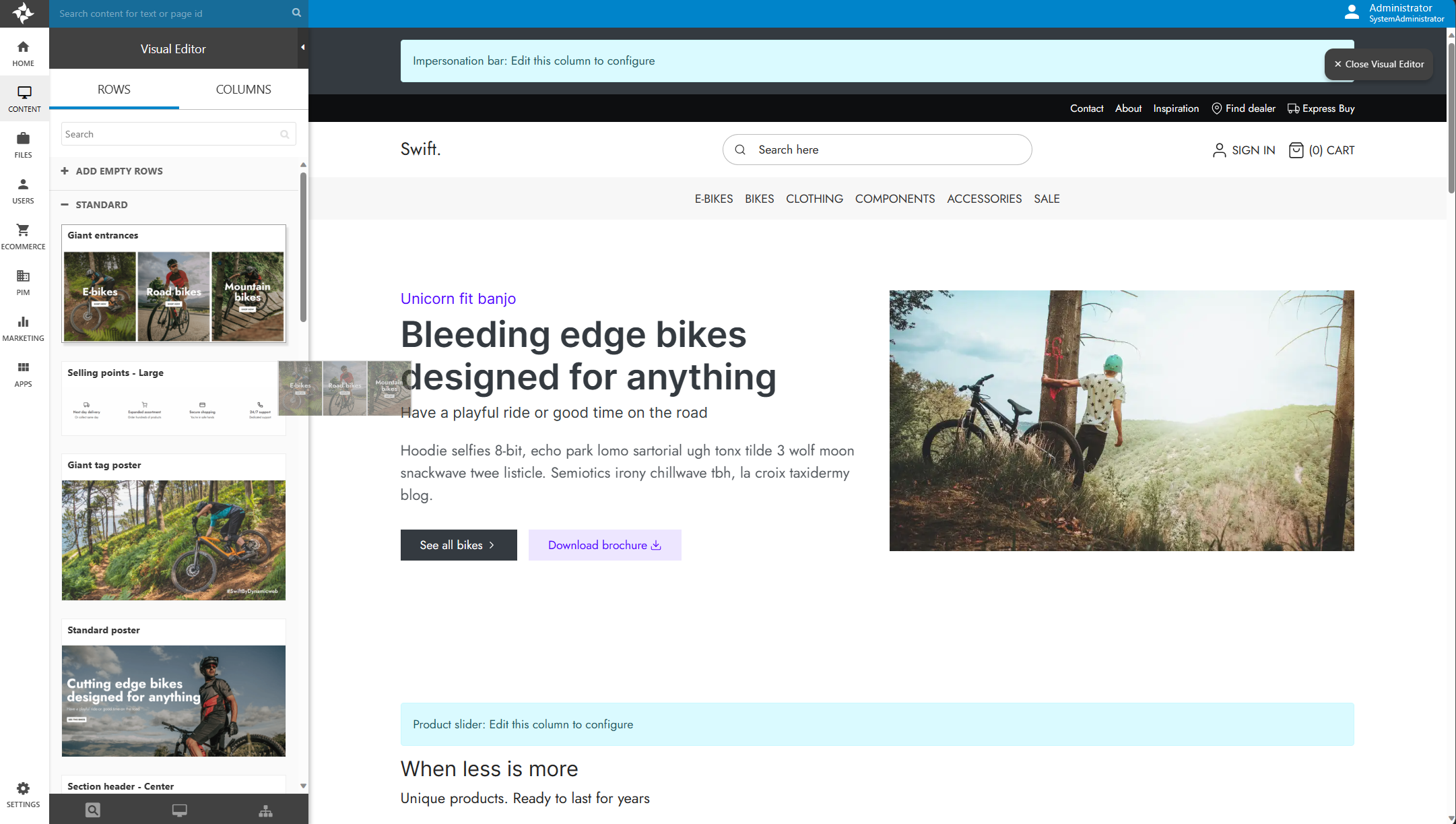Switch to the COLUMNS tab
The width and height of the screenshot is (1456, 824).
(x=243, y=89)
